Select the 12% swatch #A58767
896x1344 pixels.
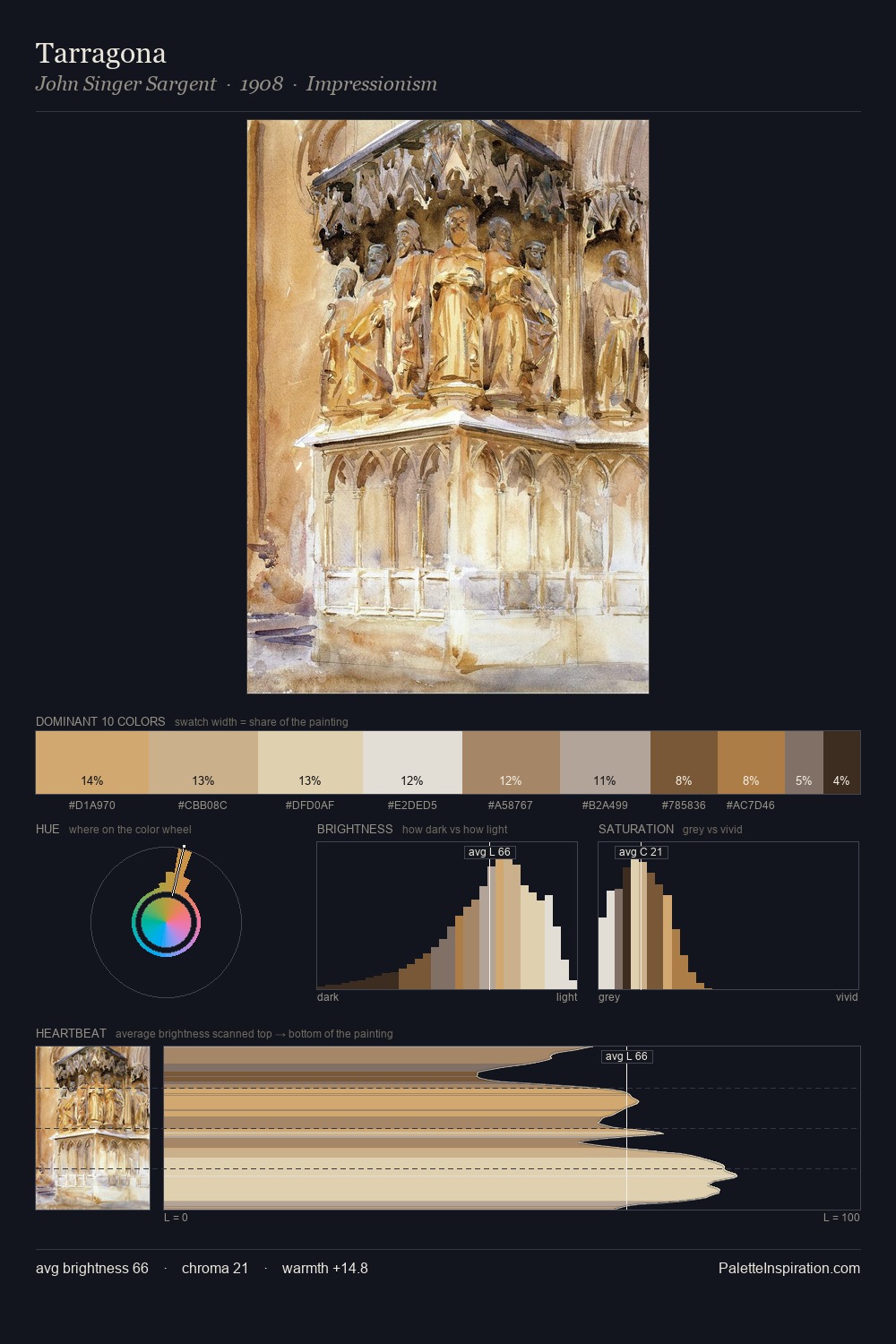tap(511, 762)
